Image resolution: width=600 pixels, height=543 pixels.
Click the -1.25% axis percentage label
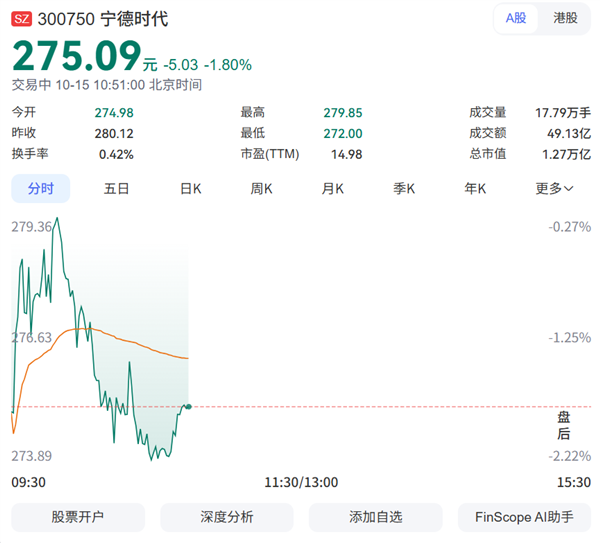570,338
